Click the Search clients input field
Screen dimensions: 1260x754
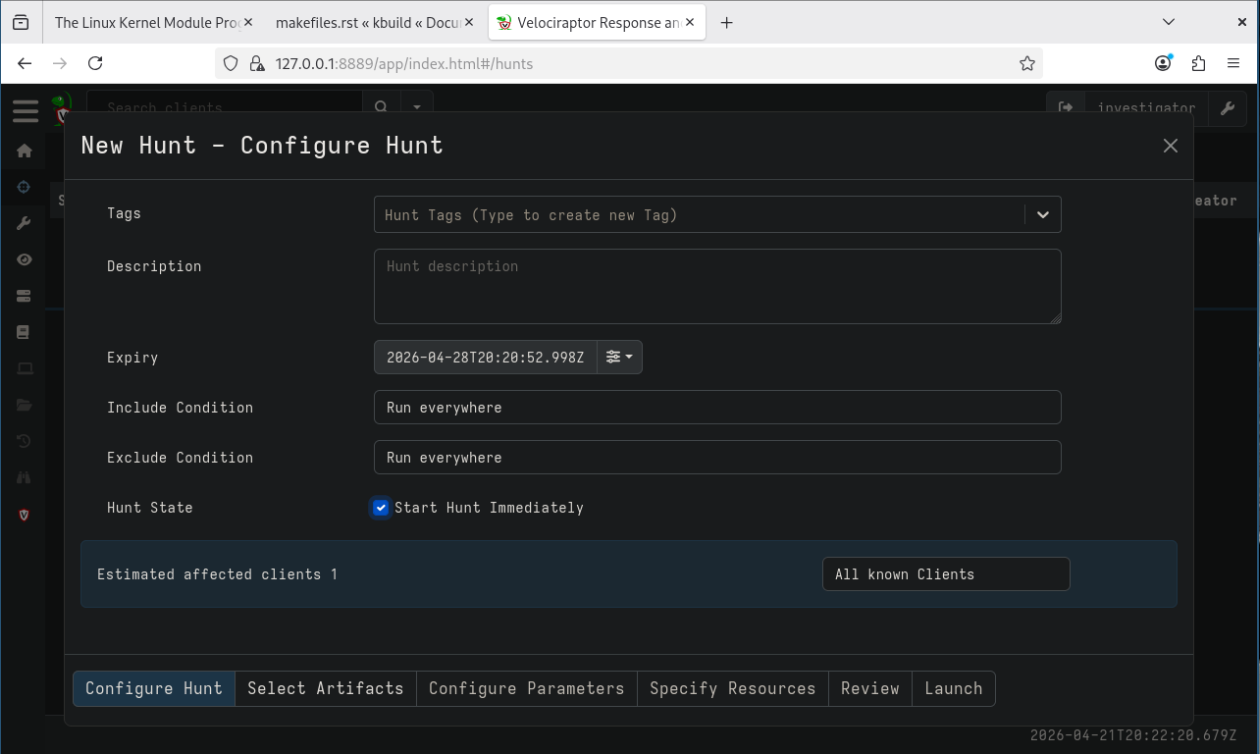tap(224, 107)
